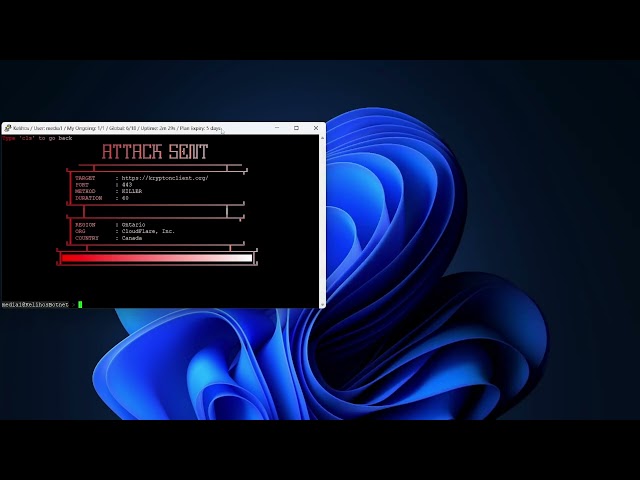Click the COUNTRY value Canada
This screenshot has width=640, height=480.
tap(132, 238)
